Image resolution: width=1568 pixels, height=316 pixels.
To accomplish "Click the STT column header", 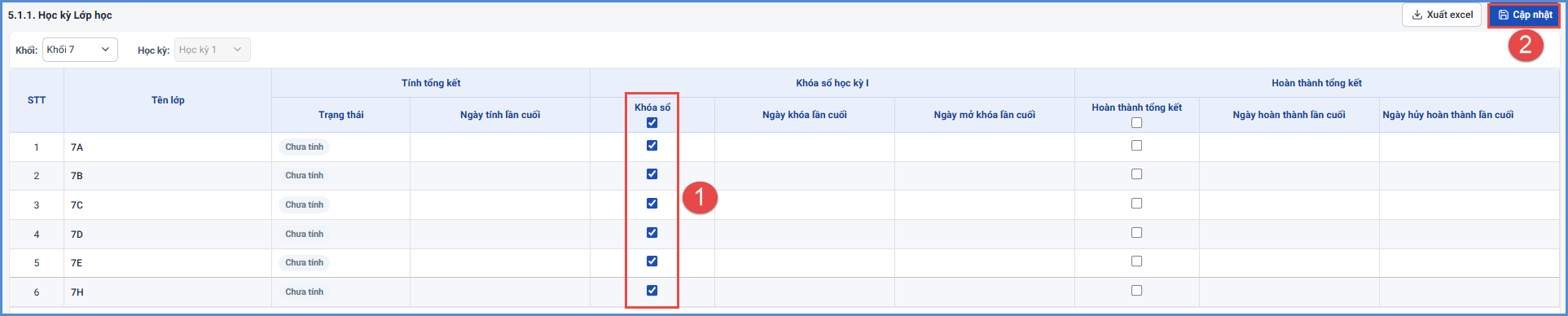I will (37, 100).
